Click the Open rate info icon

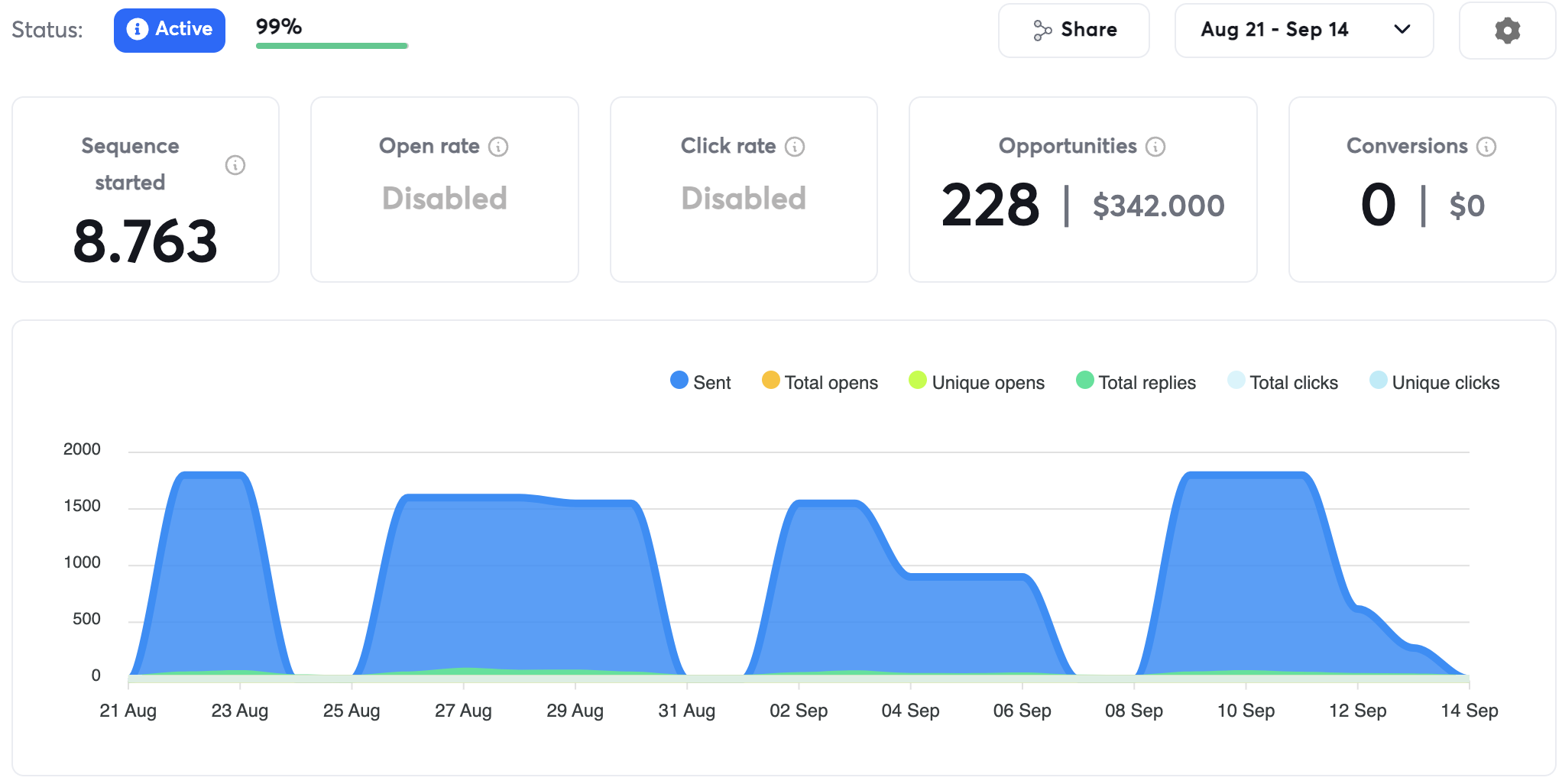tap(498, 147)
